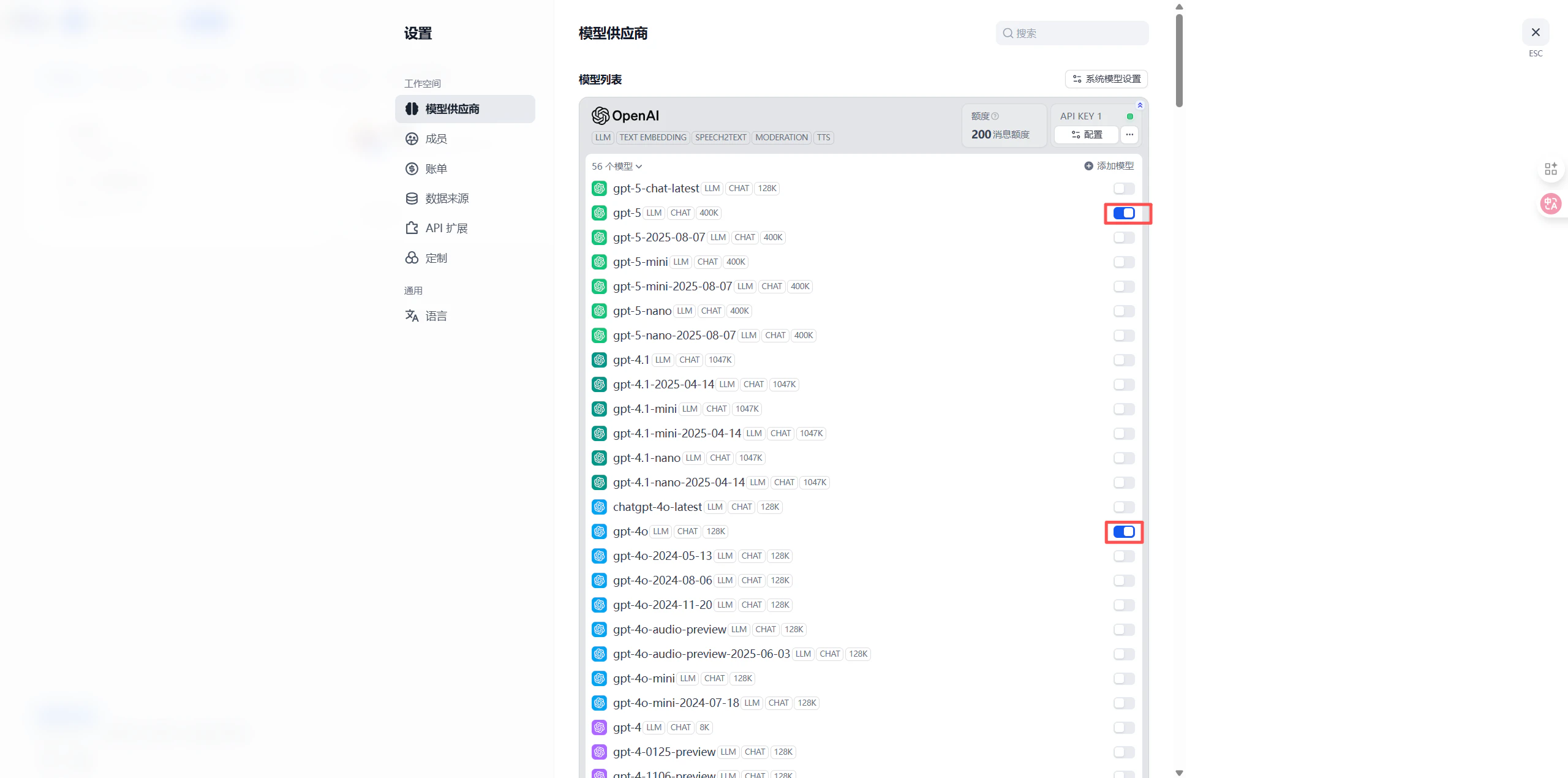Collapse the 56 个模型 list

point(617,167)
